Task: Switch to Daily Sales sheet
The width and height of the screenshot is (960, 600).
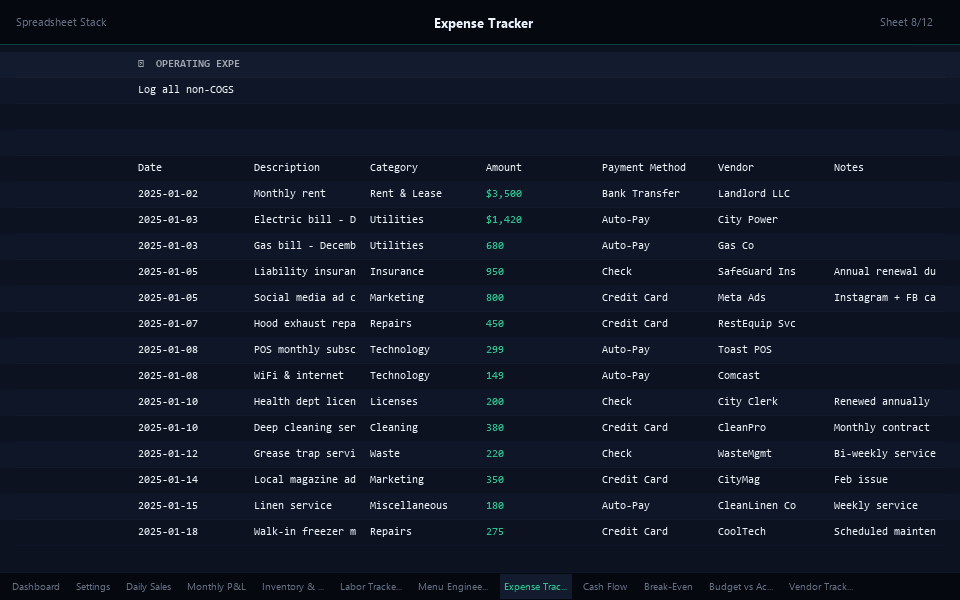Action: point(148,587)
